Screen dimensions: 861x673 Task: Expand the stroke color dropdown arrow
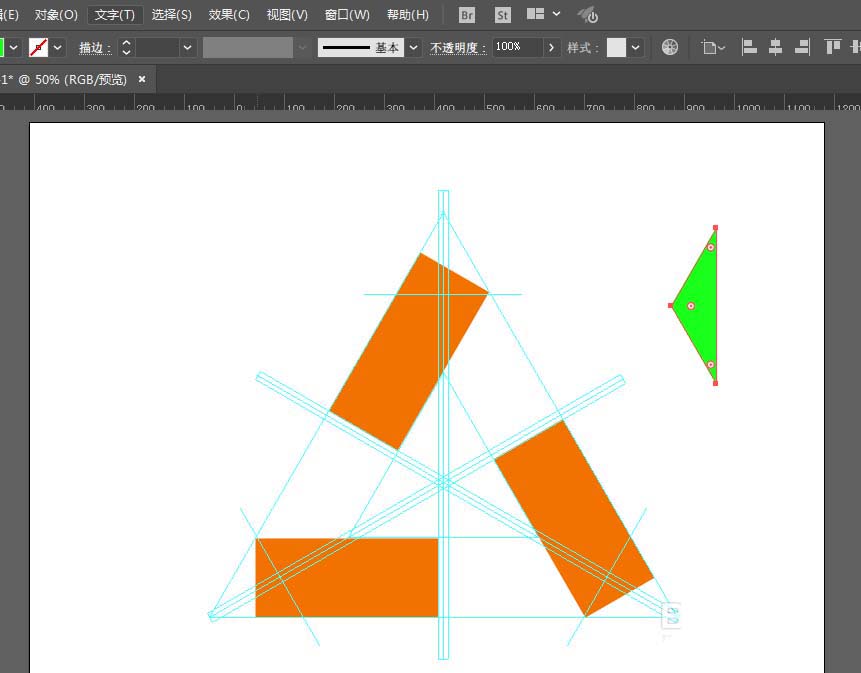click(x=57, y=48)
